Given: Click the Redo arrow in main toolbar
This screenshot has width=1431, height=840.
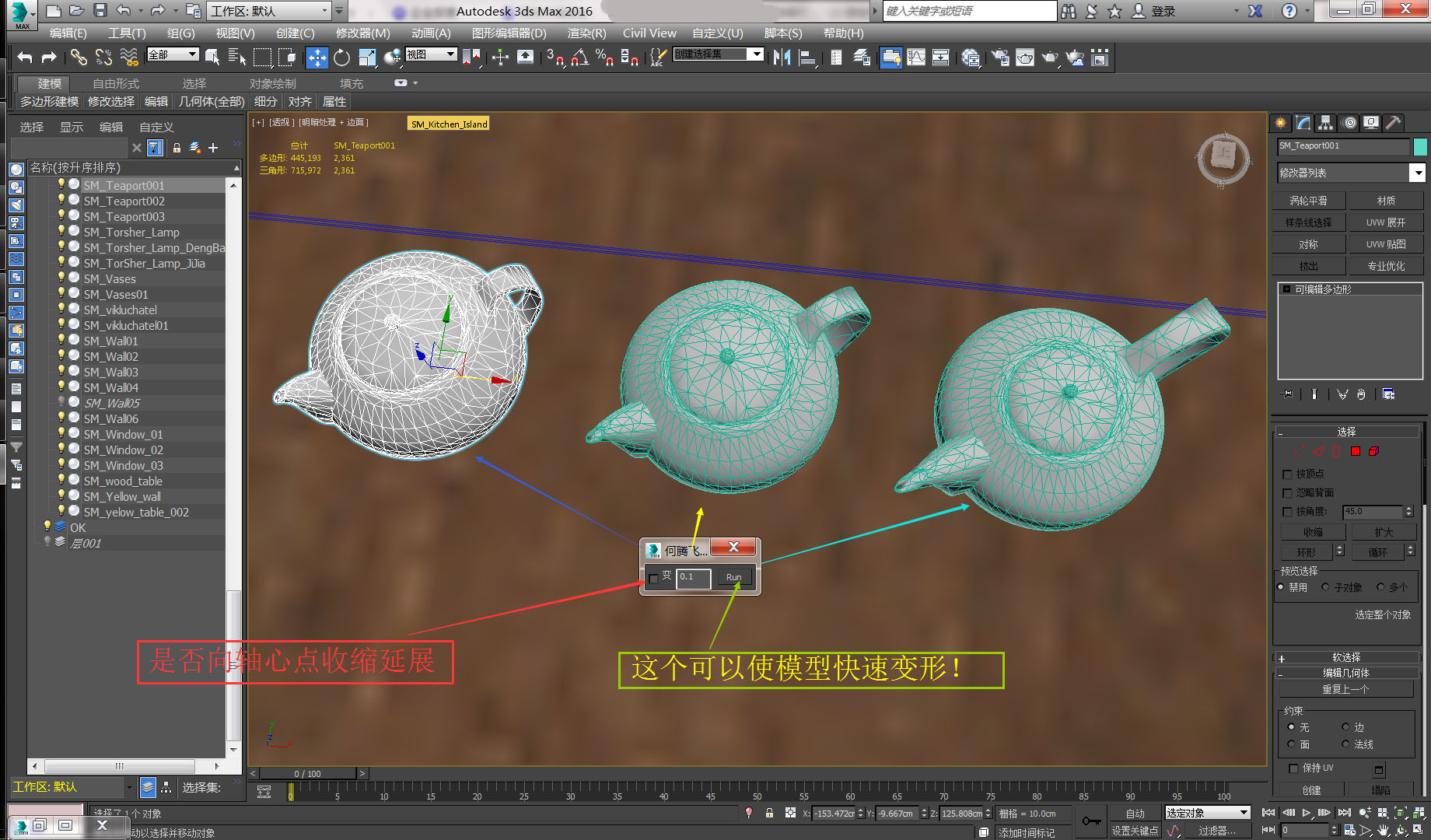Looking at the screenshot, I should (49, 57).
